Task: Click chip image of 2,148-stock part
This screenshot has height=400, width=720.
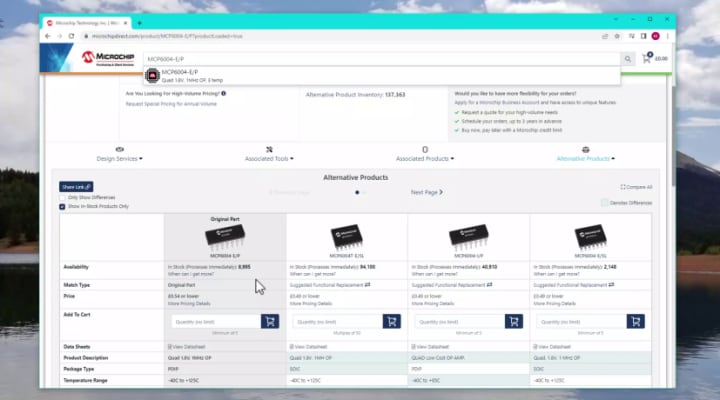Action: click(591, 237)
